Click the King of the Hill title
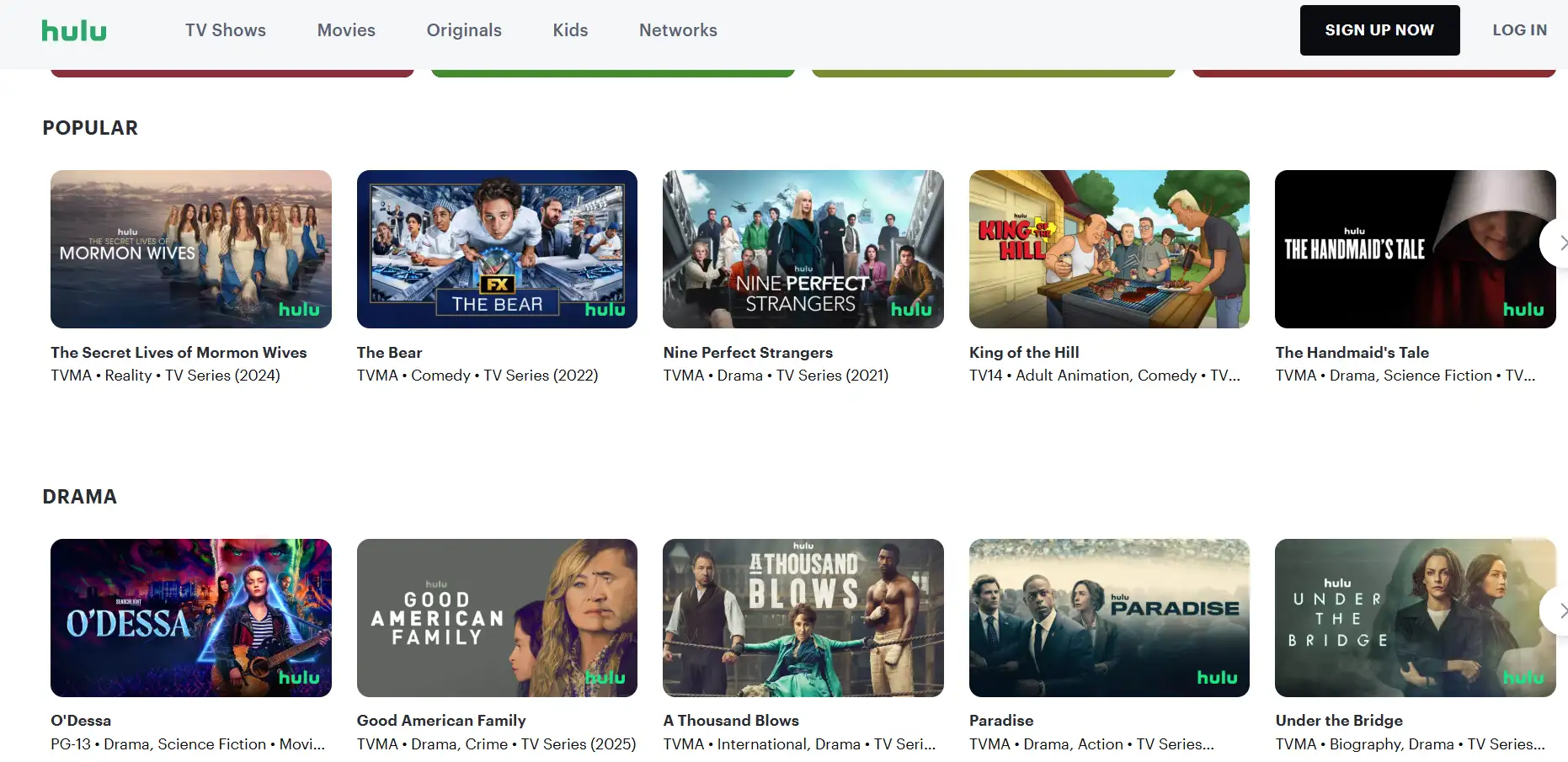Screen dimensions: 1568x762 pos(1024,353)
